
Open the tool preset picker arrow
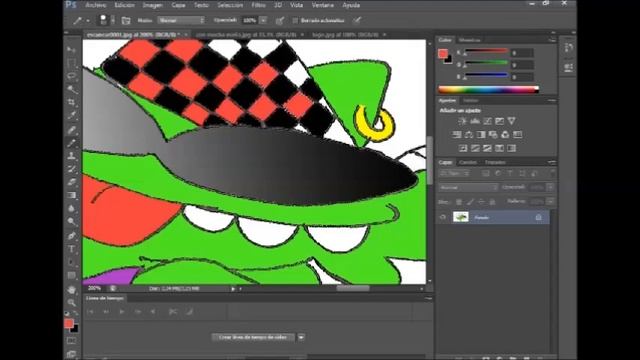88,20
